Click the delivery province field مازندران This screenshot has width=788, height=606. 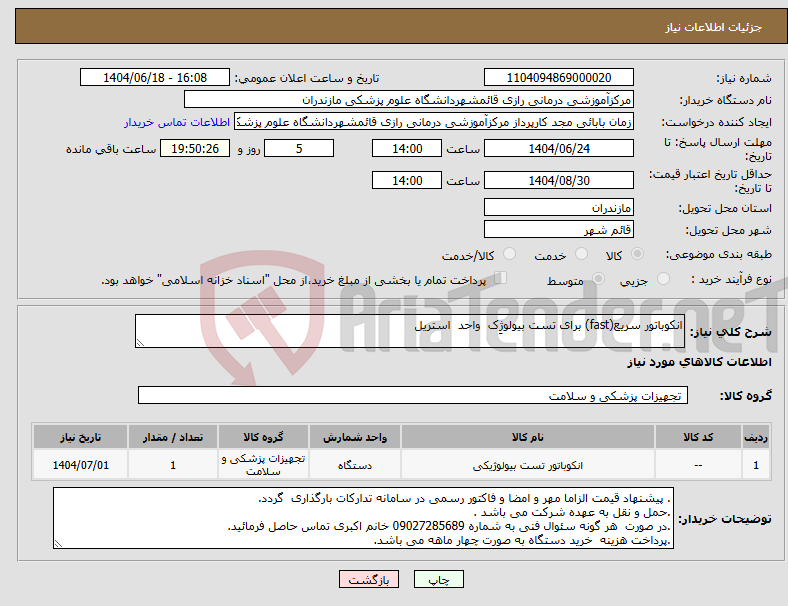pos(559,208)
